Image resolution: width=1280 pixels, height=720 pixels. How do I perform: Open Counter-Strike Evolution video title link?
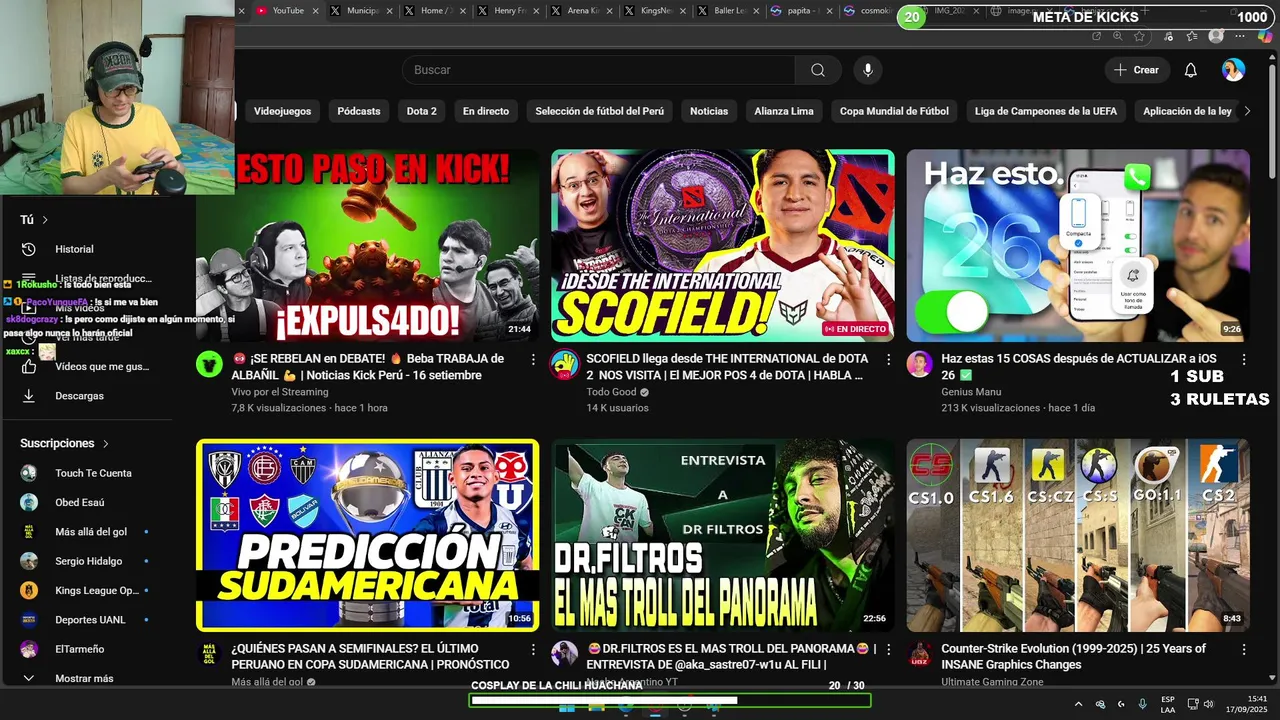pos(1073,656)
